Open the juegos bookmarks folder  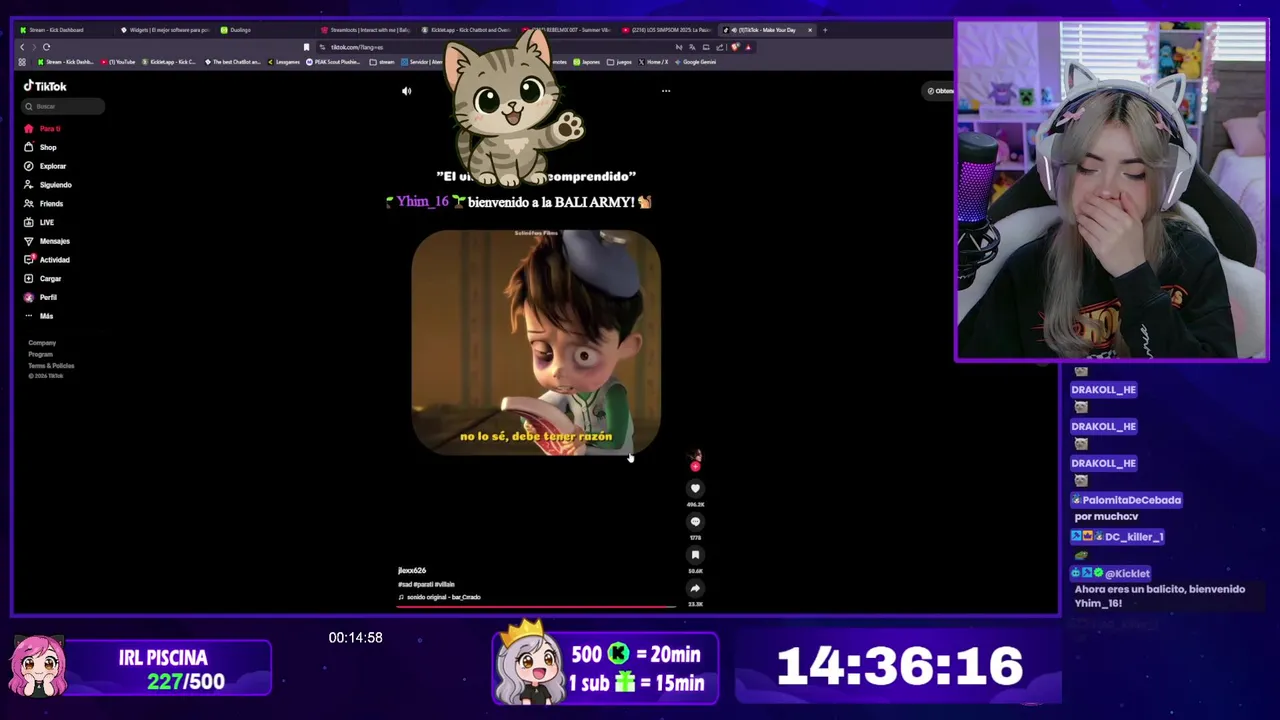[620, 62]
